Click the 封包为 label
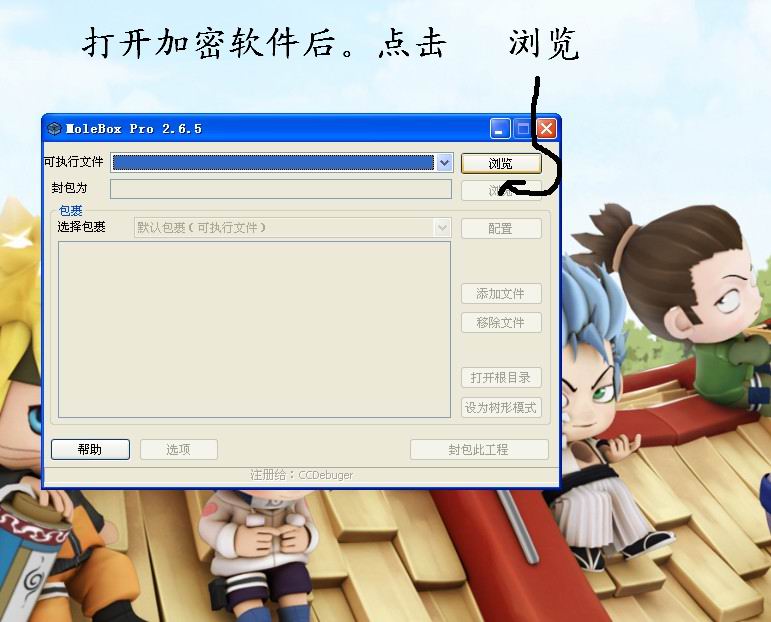The image size is (771, 622). (69, 188)
